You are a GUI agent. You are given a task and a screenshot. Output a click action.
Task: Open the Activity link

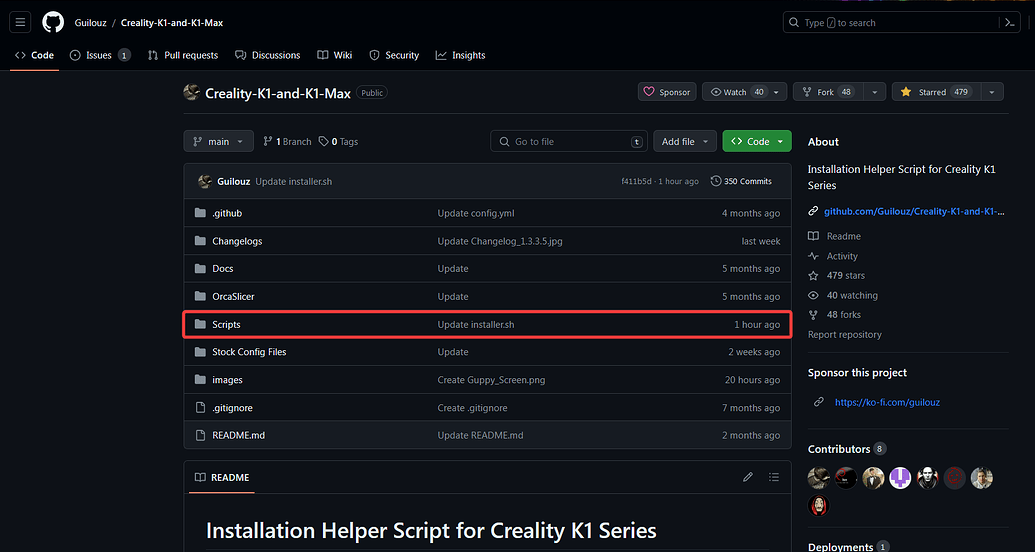point(842,256)
